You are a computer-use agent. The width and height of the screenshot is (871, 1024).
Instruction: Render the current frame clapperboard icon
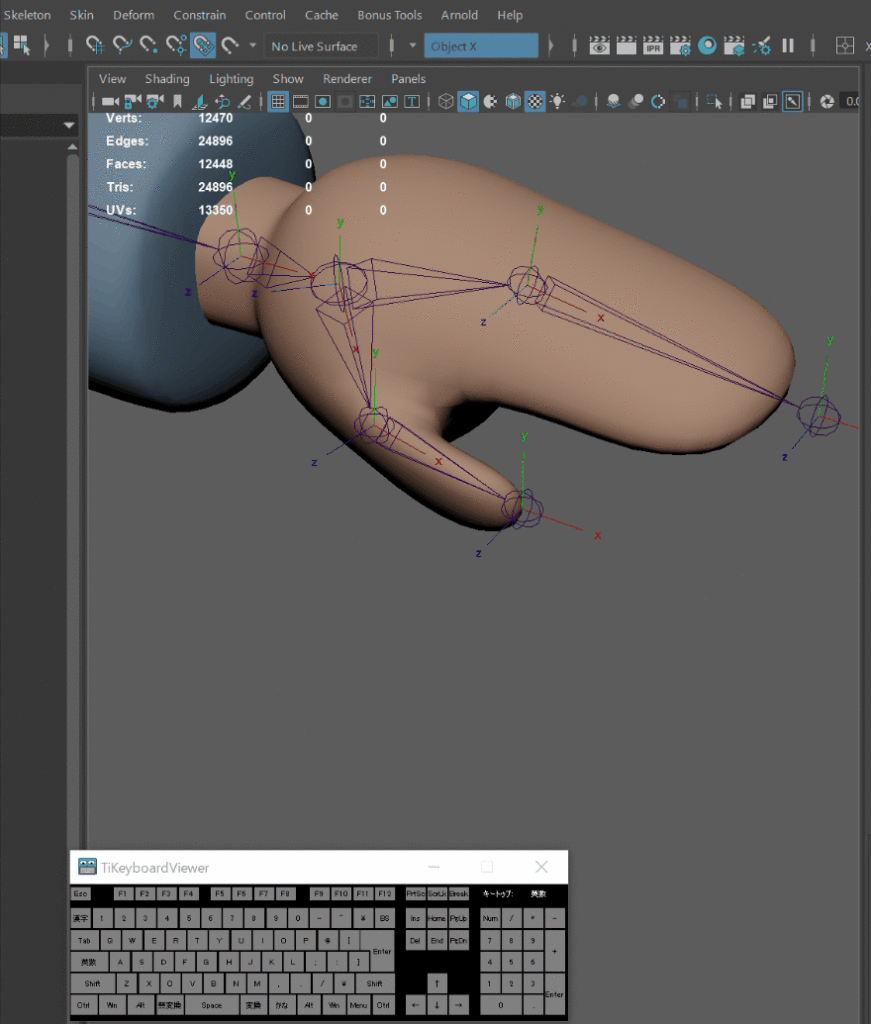(626, 45)
